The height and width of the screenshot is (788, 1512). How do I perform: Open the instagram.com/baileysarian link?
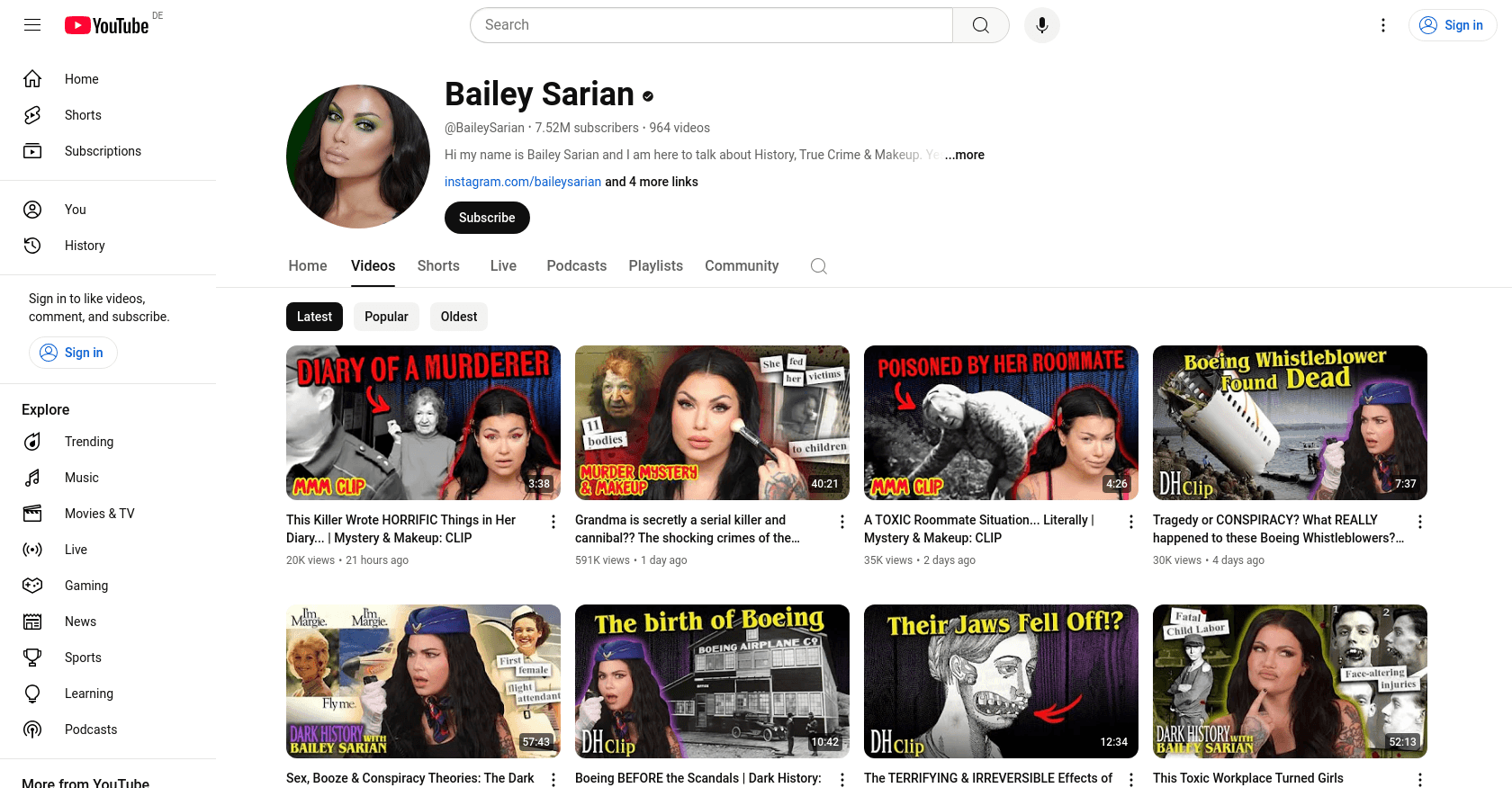coord(522,182)
